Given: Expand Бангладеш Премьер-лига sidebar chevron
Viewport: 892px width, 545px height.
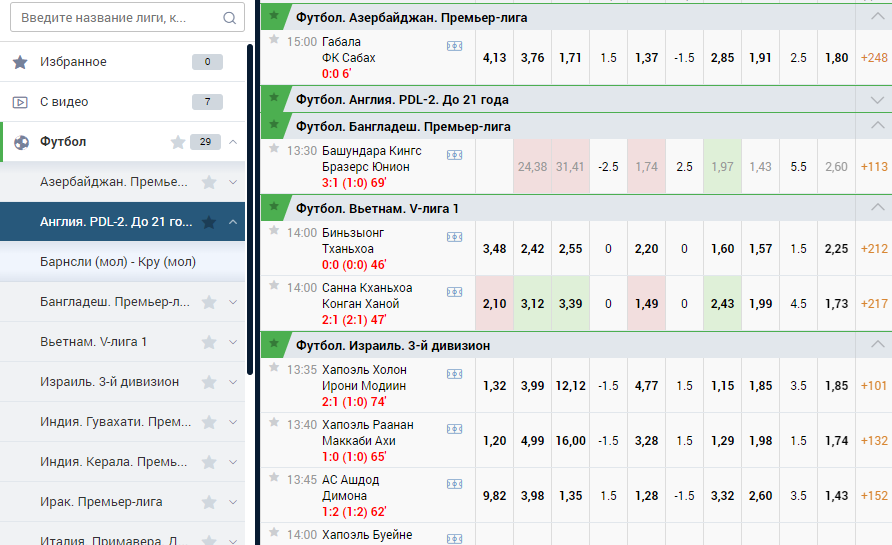Looking at the screenshot, I should tap(233, 302).
